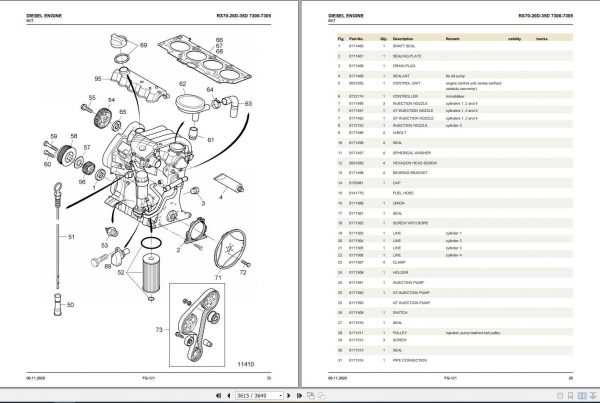Select the CLAMP description
Screen dimensions: 600x403
[399, 263]
